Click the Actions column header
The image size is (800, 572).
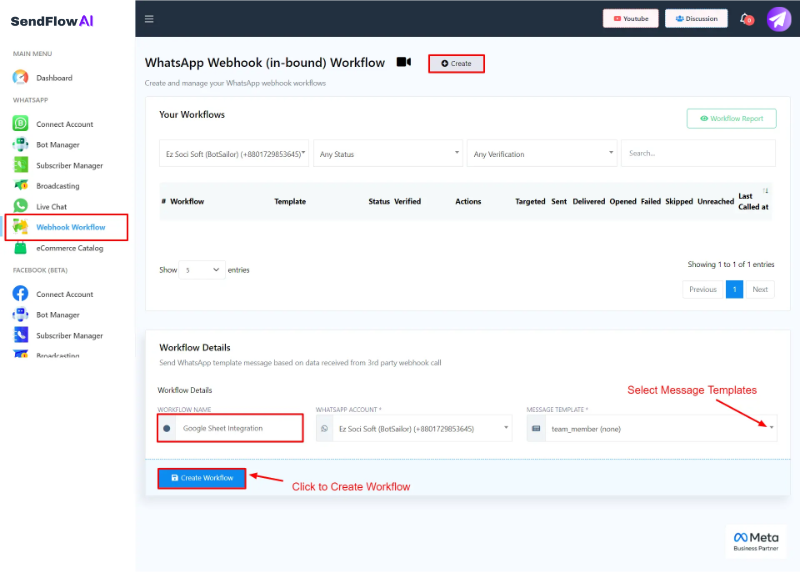tap(468, 202)
